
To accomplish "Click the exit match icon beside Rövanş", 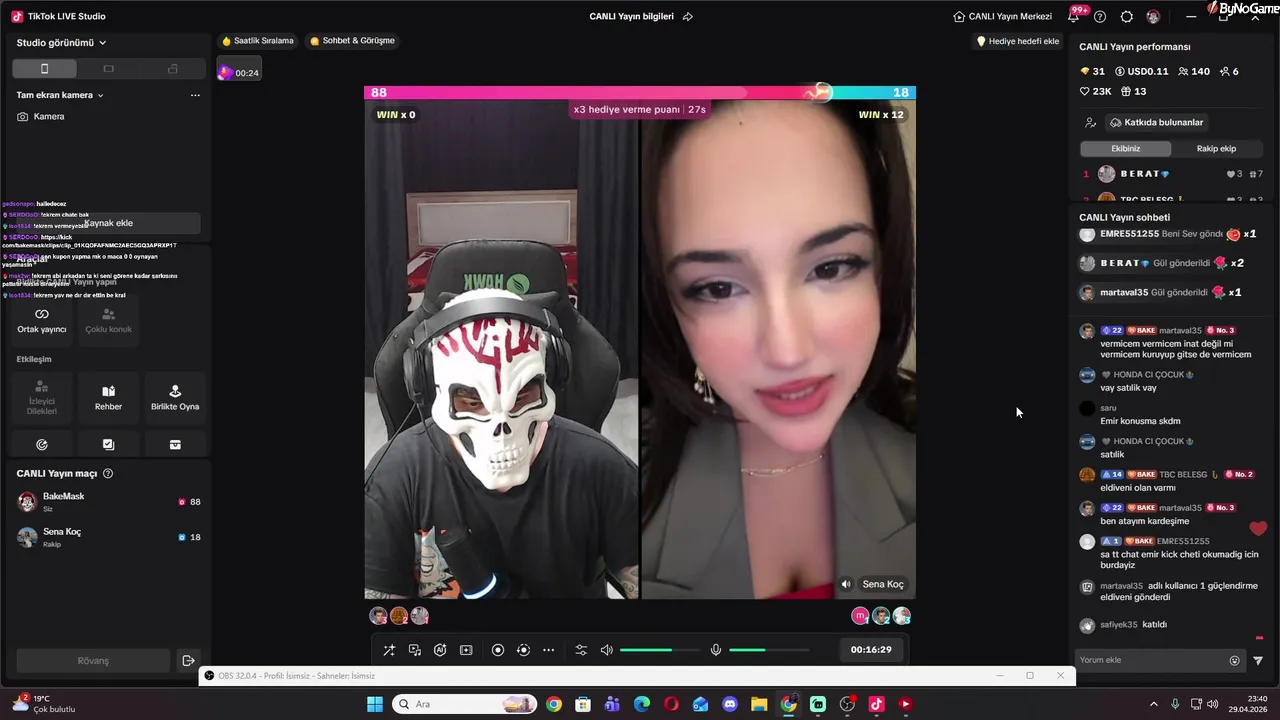I will click(188, 661).
